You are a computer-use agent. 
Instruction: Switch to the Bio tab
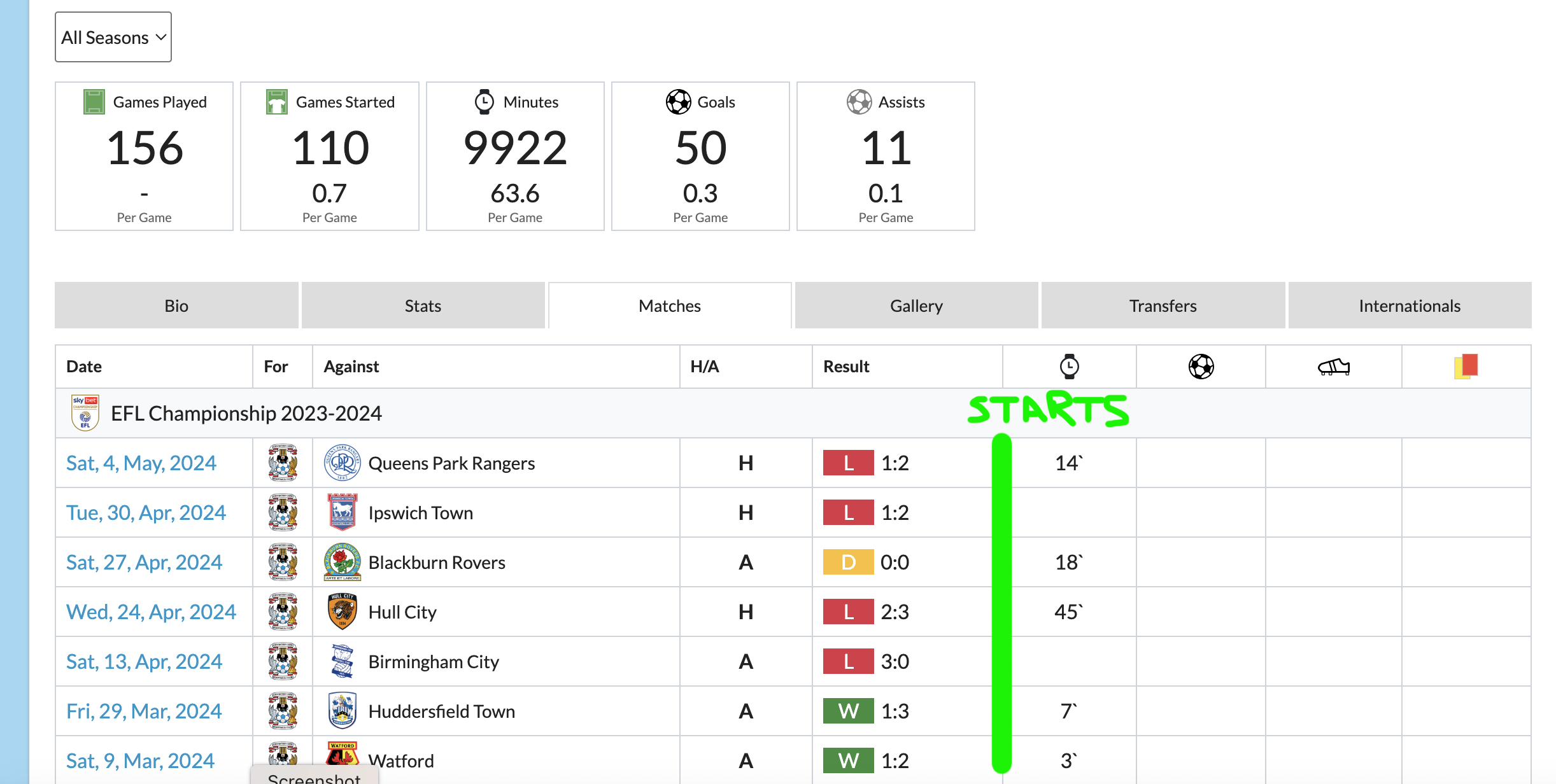tap(176, 306)
